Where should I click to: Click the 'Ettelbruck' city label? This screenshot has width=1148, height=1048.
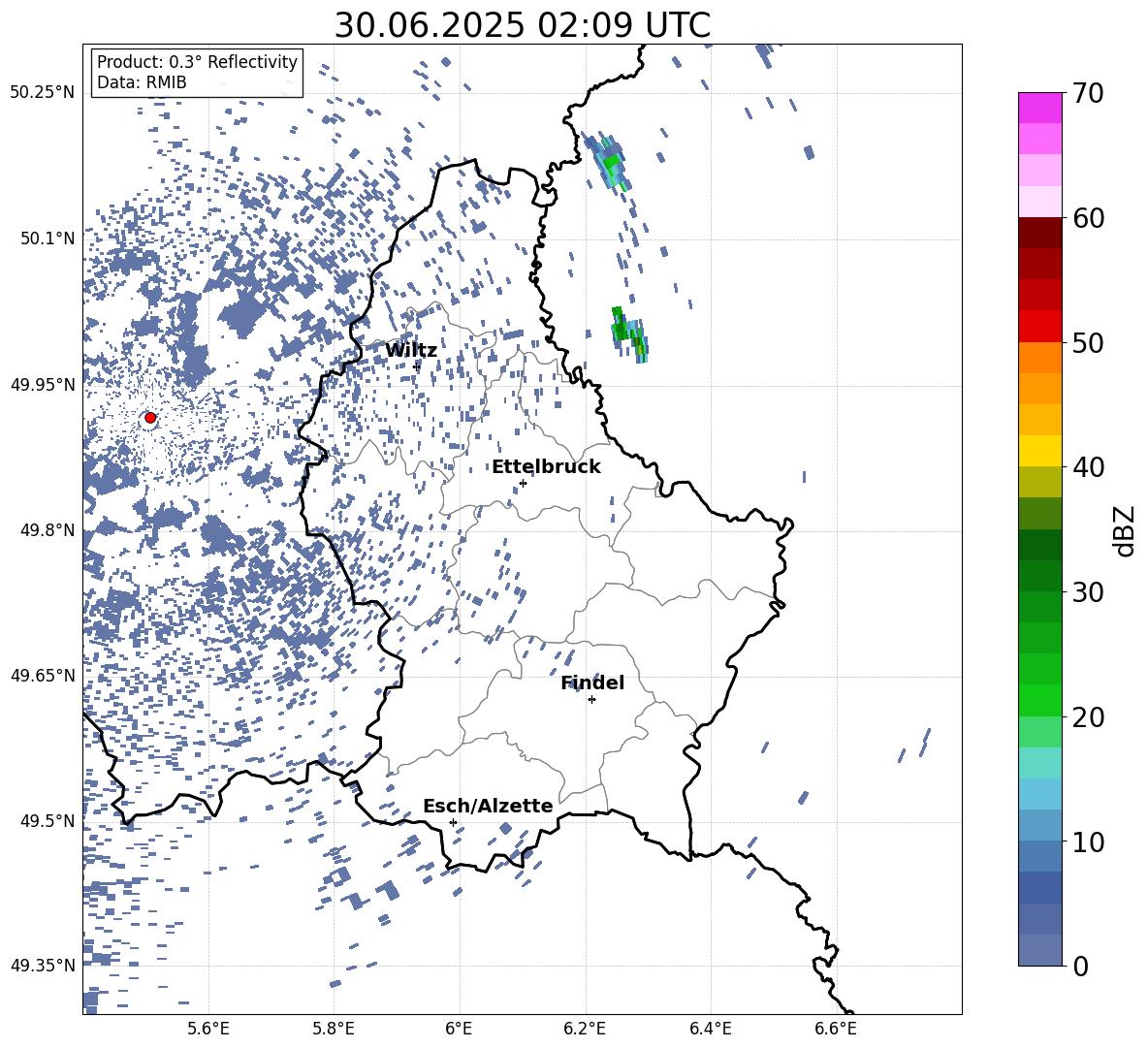pos(546,466)
